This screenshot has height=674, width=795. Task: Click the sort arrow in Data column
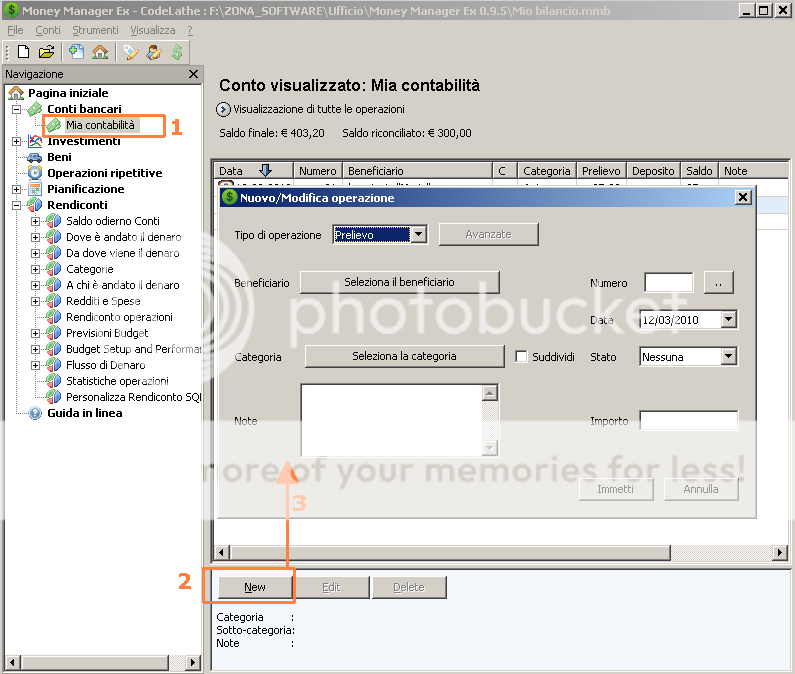(x=265, y=170)
